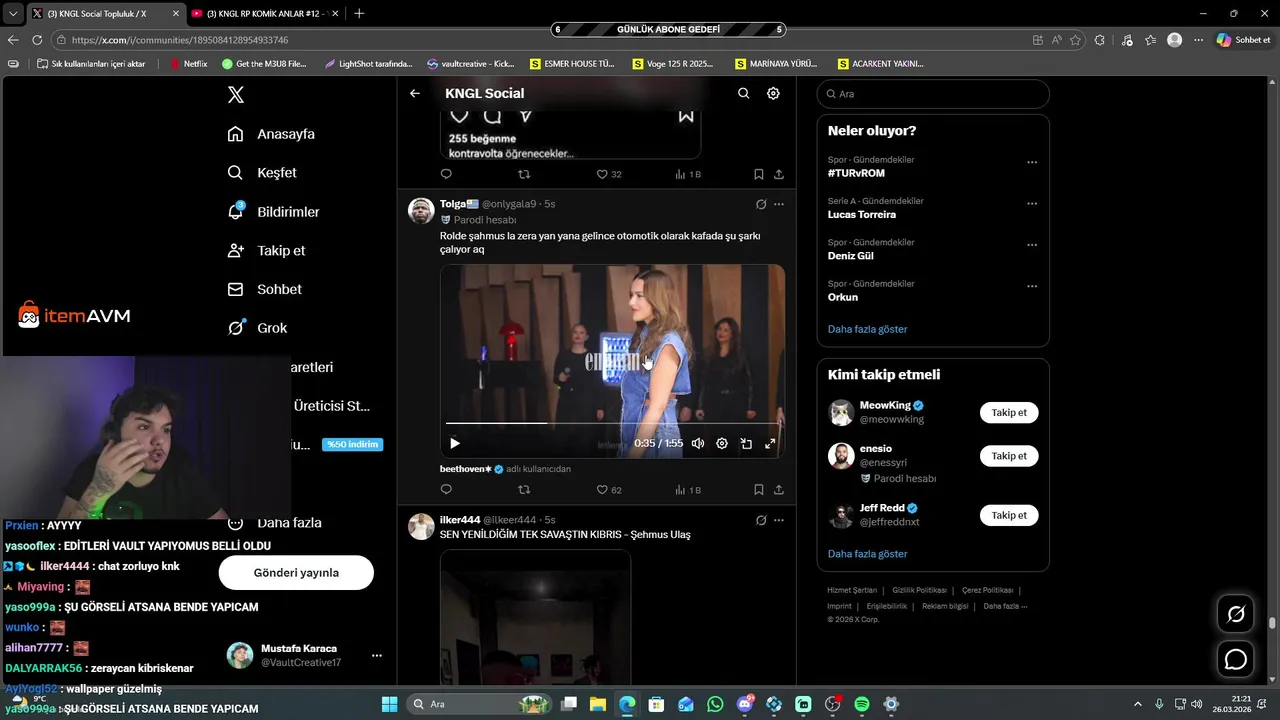Add page to favorites star icon
The width and height of the screenshot is (1280, 720).
1076,40
